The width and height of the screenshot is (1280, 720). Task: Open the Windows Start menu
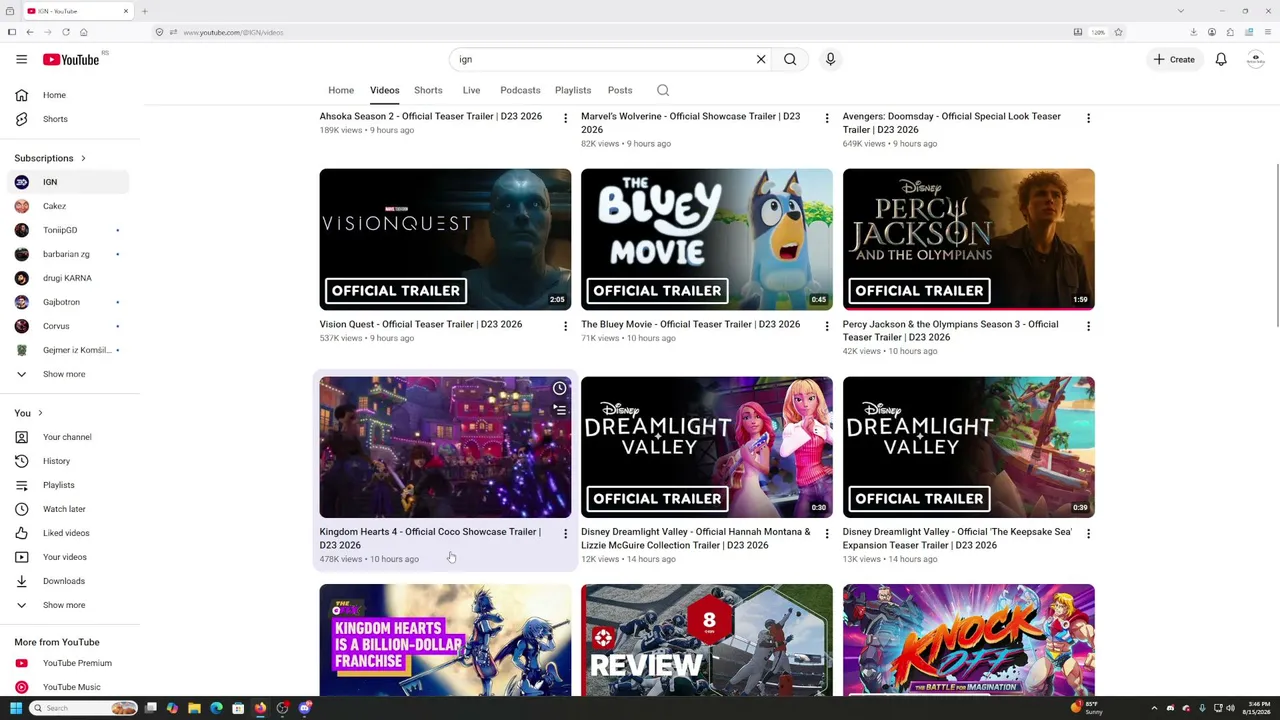15,708
